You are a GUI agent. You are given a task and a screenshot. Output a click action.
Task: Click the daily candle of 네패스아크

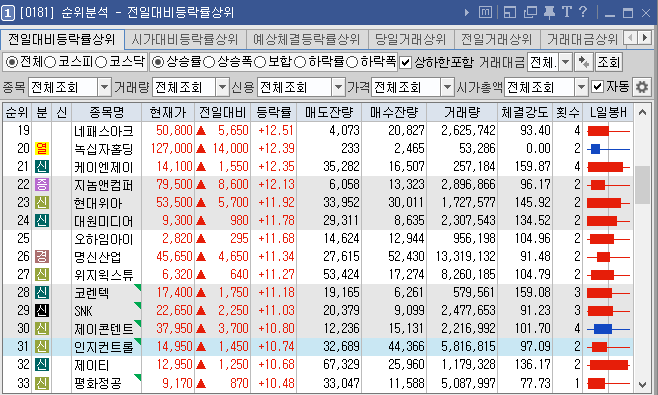coord(608,131)
